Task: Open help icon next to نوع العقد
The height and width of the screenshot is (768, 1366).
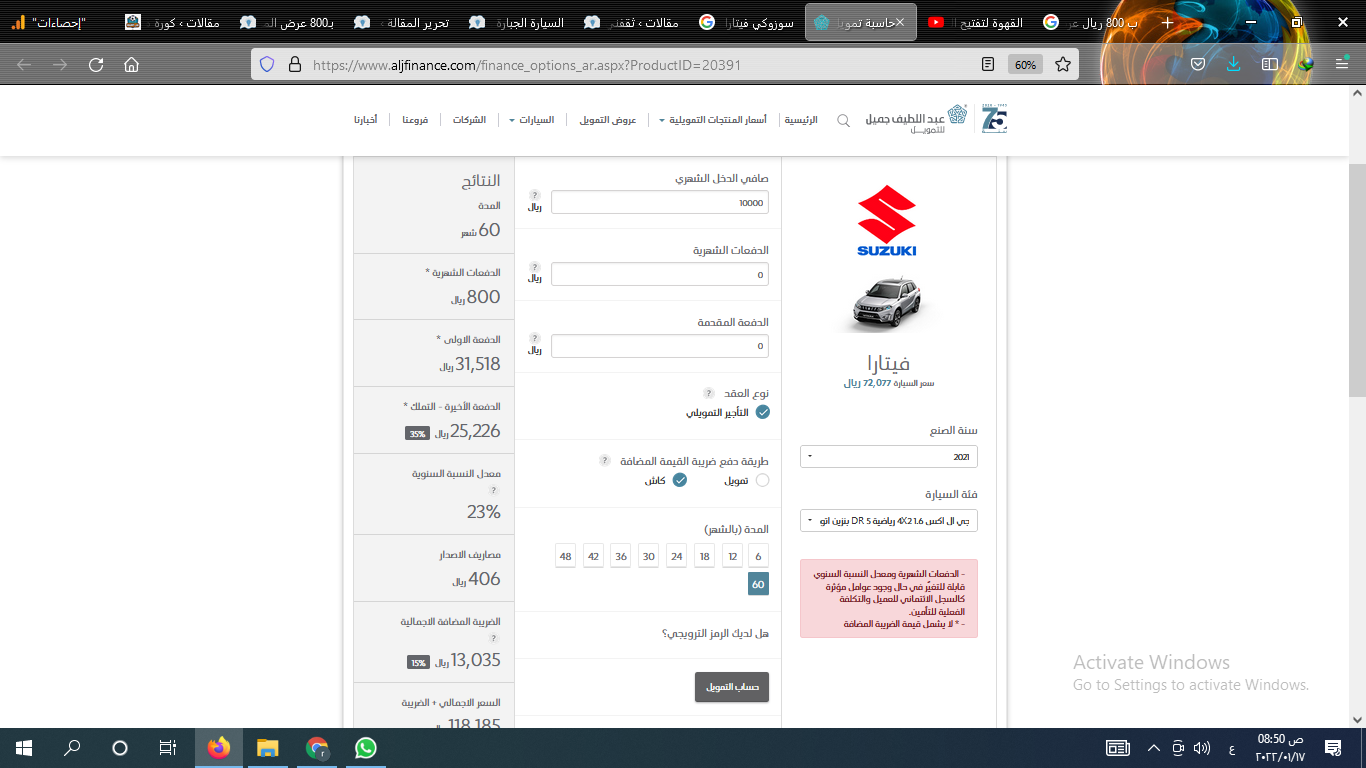Action: [x=709, y=393]
